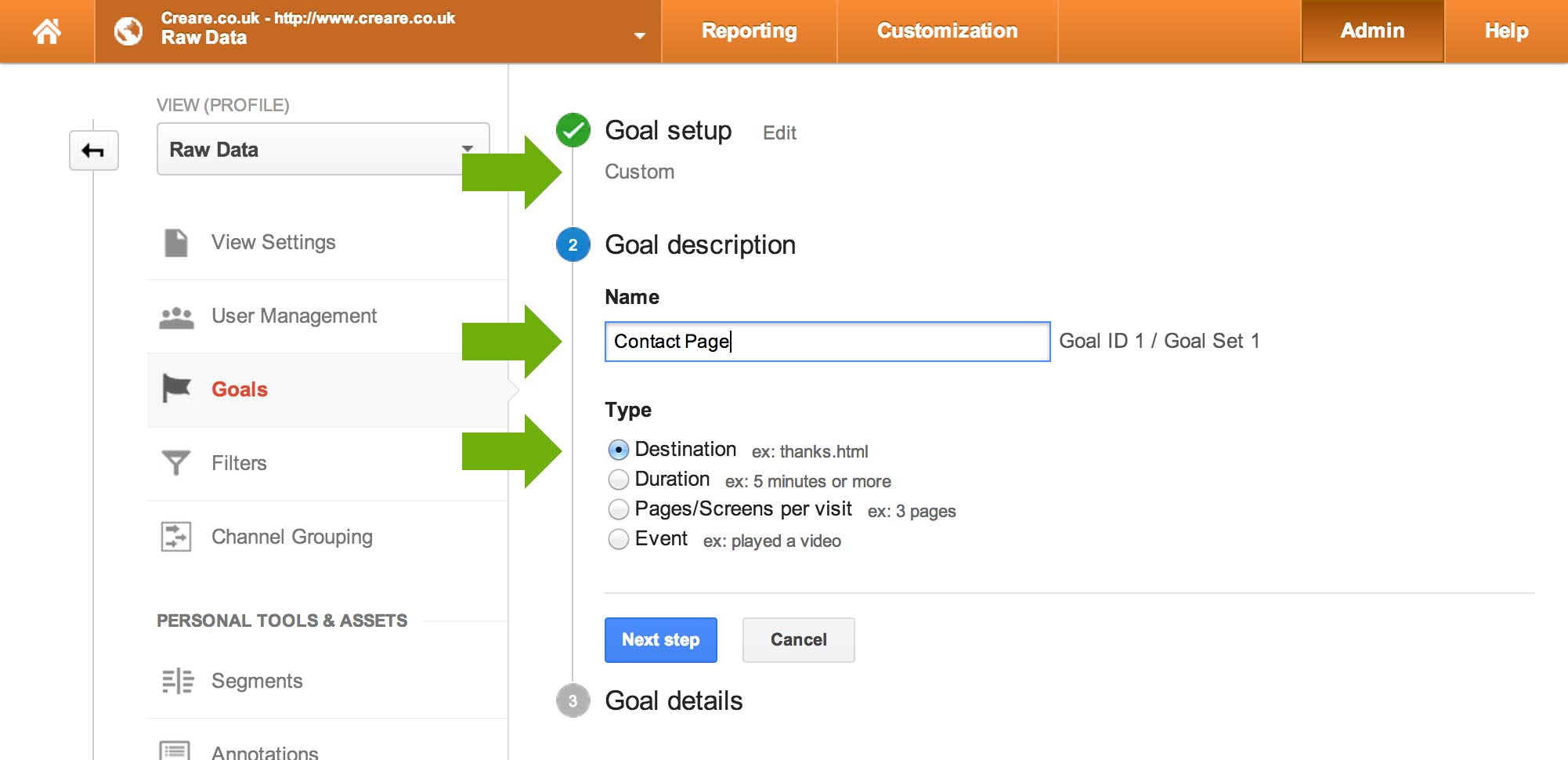Click the Goal description heading
This screenshot has height=760, width=1568.
point(700,244)
